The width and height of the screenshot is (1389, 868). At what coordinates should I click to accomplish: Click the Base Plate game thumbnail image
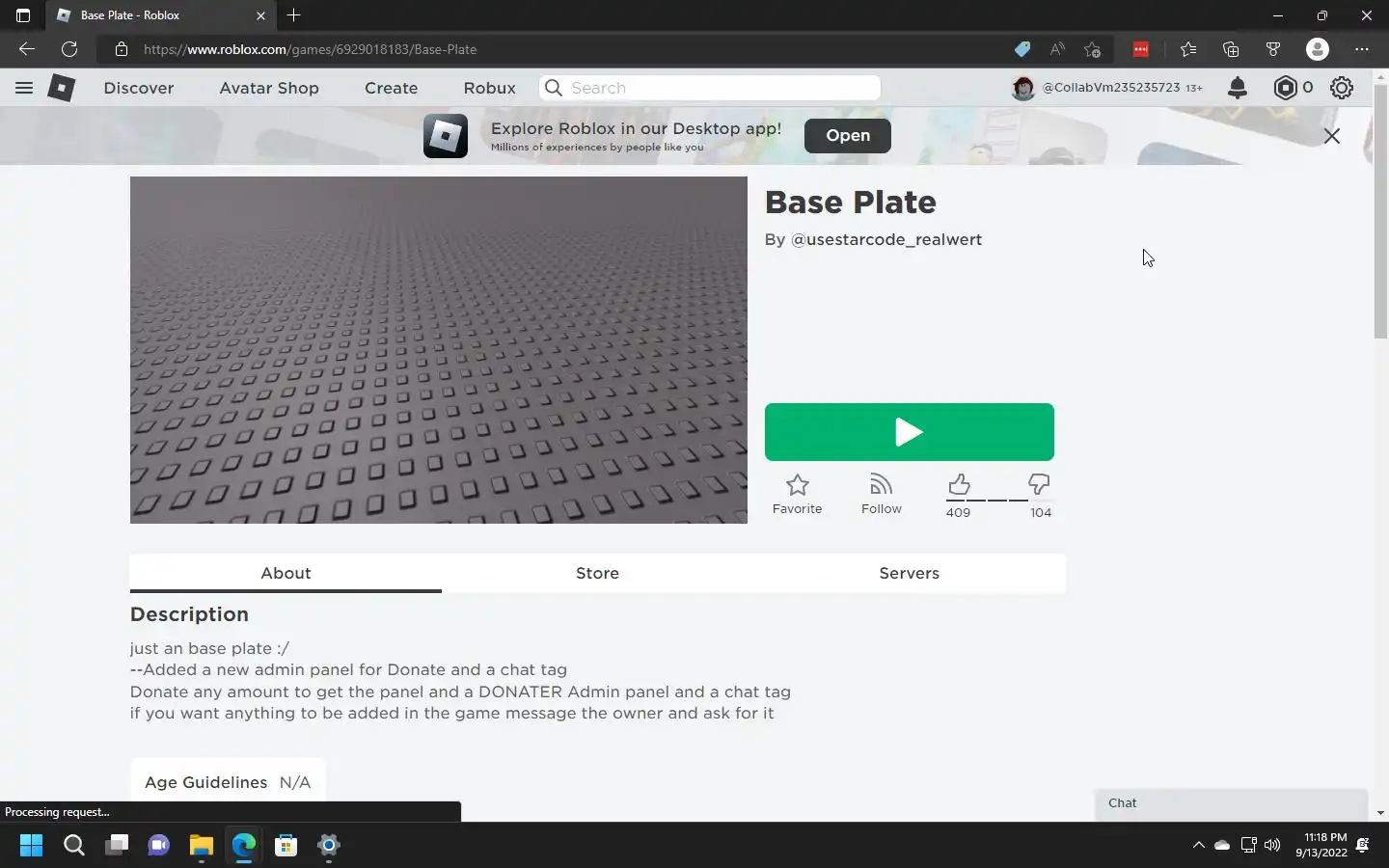coord(439,350)
